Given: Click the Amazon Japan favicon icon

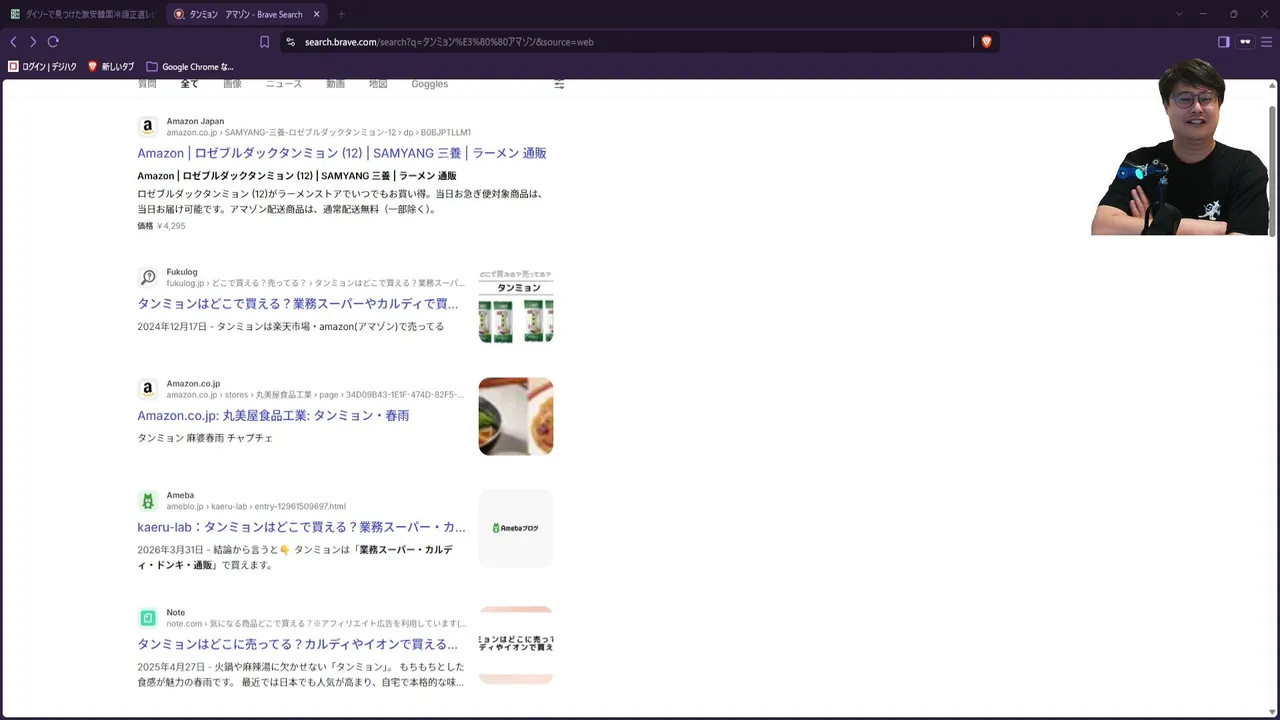Looking at the screenshot, I should tap(148, 127).
